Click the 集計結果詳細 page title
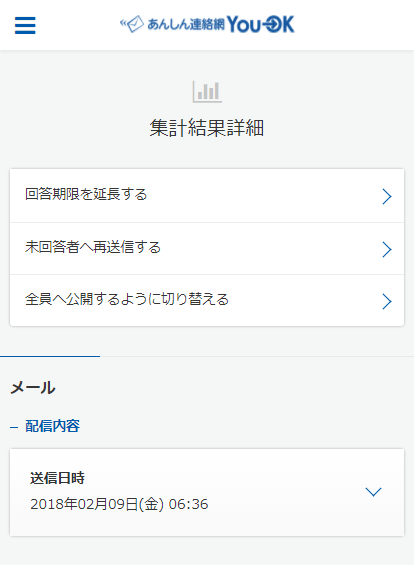 click(207, 128)
